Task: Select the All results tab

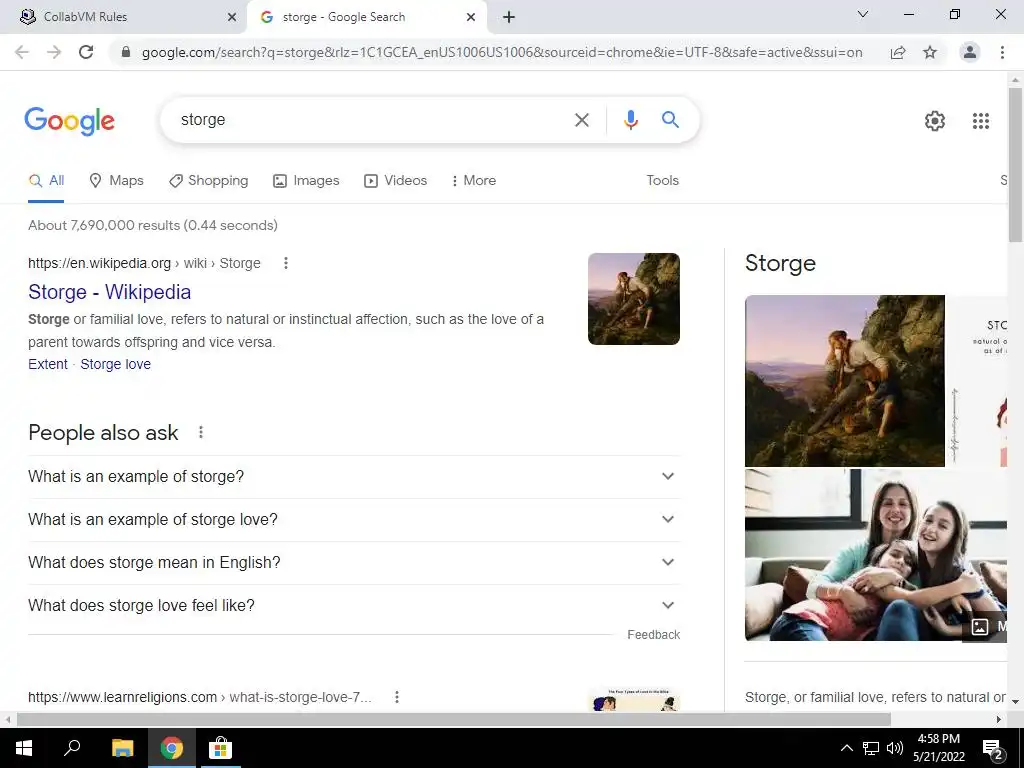Action: click(x=46, y=181)
